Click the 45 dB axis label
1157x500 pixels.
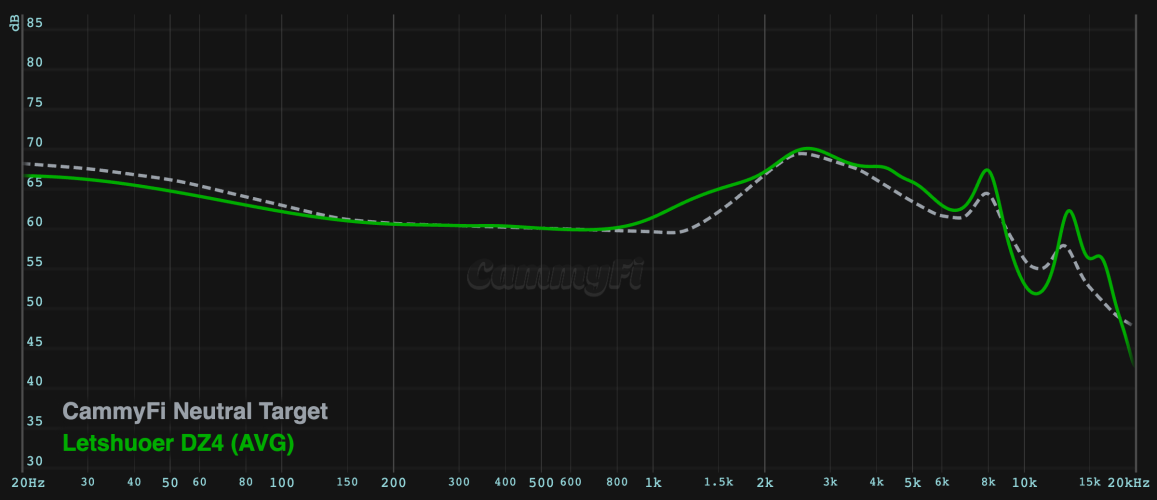point(35,342)
